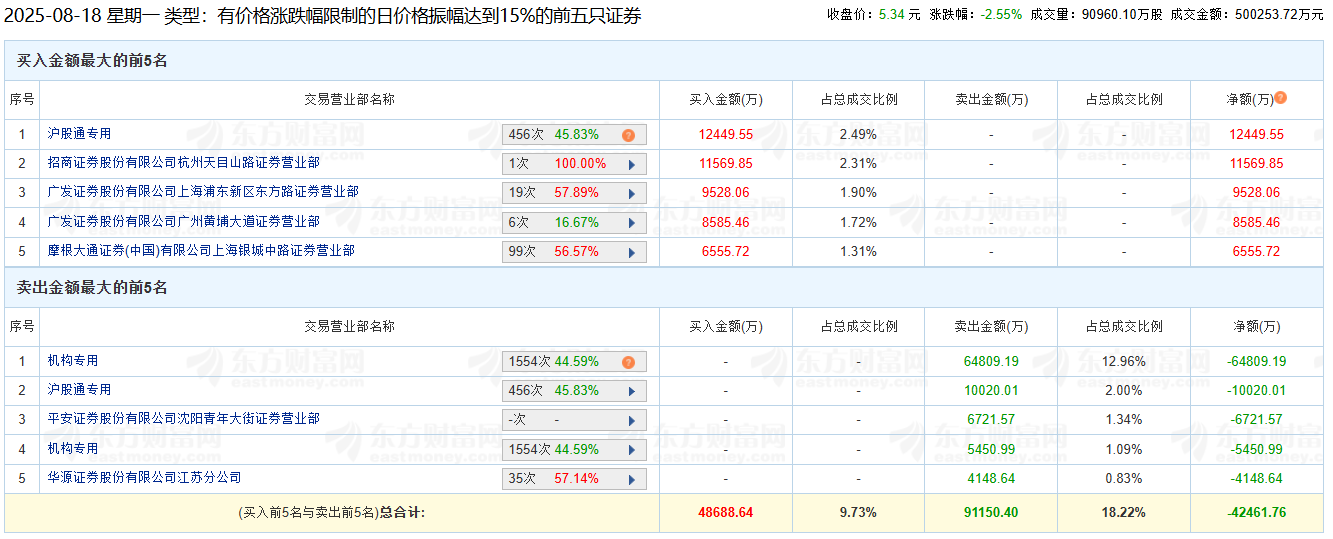Expand stats arrow for 平安证券沈阳青年大街 row
Viewport: 1333px width, 539px height.
tap(631, 421)
